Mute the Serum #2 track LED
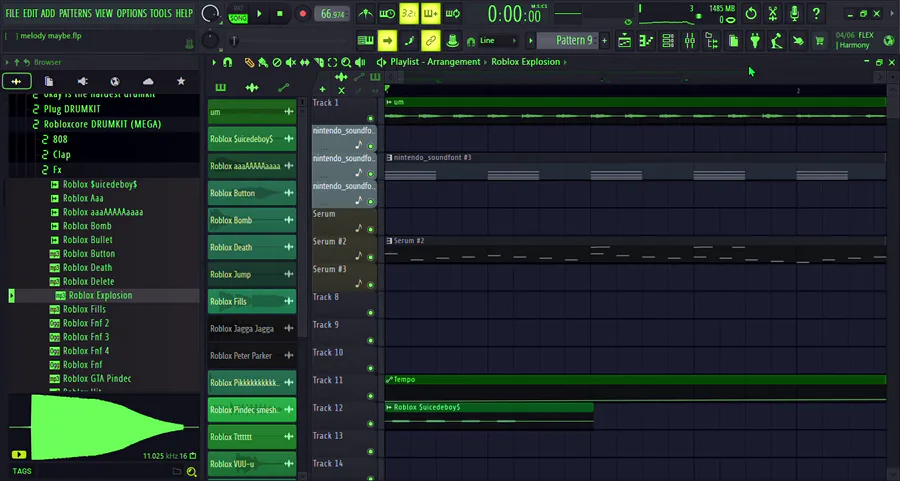This screenshot has width=900, height=481. pos(370,257)
